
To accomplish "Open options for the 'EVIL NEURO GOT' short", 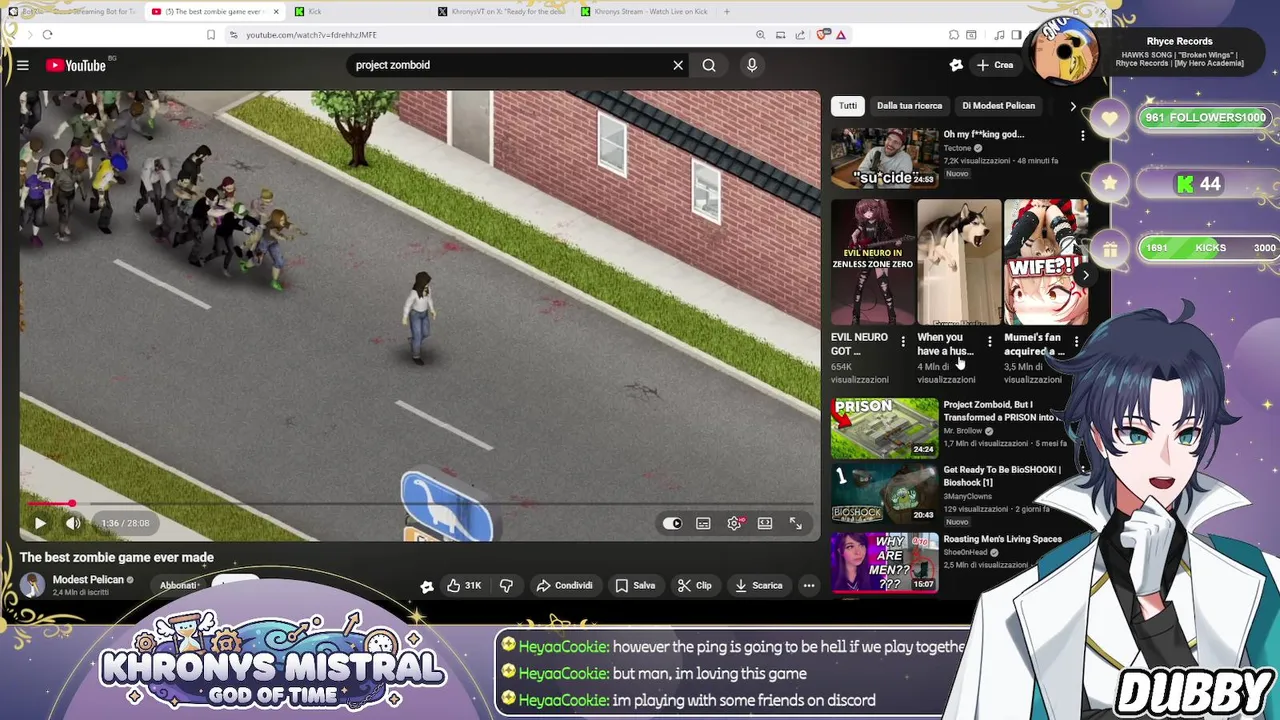I will click(x=903, y=343).
